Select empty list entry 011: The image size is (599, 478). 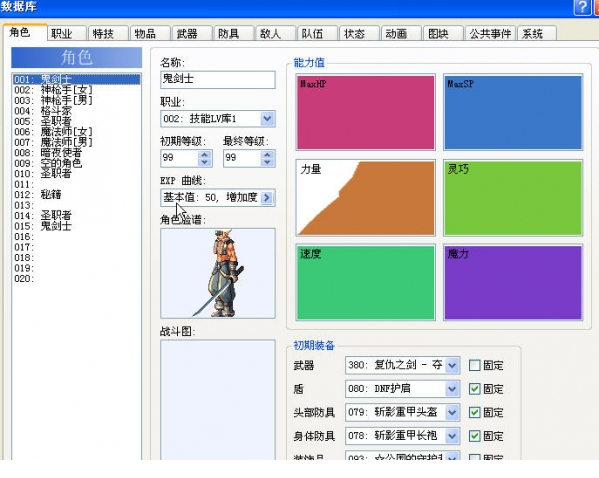click(76, 185)
